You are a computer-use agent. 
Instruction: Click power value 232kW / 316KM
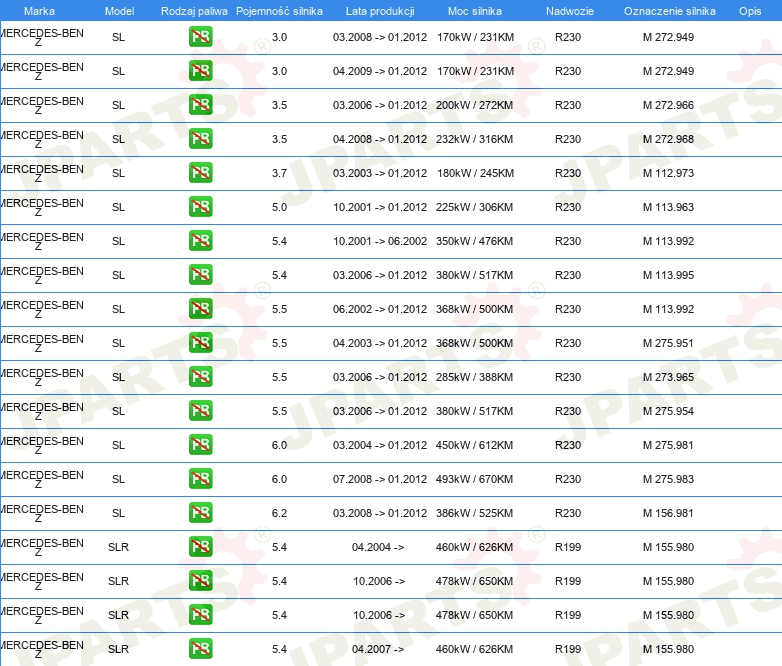point(474,139)
